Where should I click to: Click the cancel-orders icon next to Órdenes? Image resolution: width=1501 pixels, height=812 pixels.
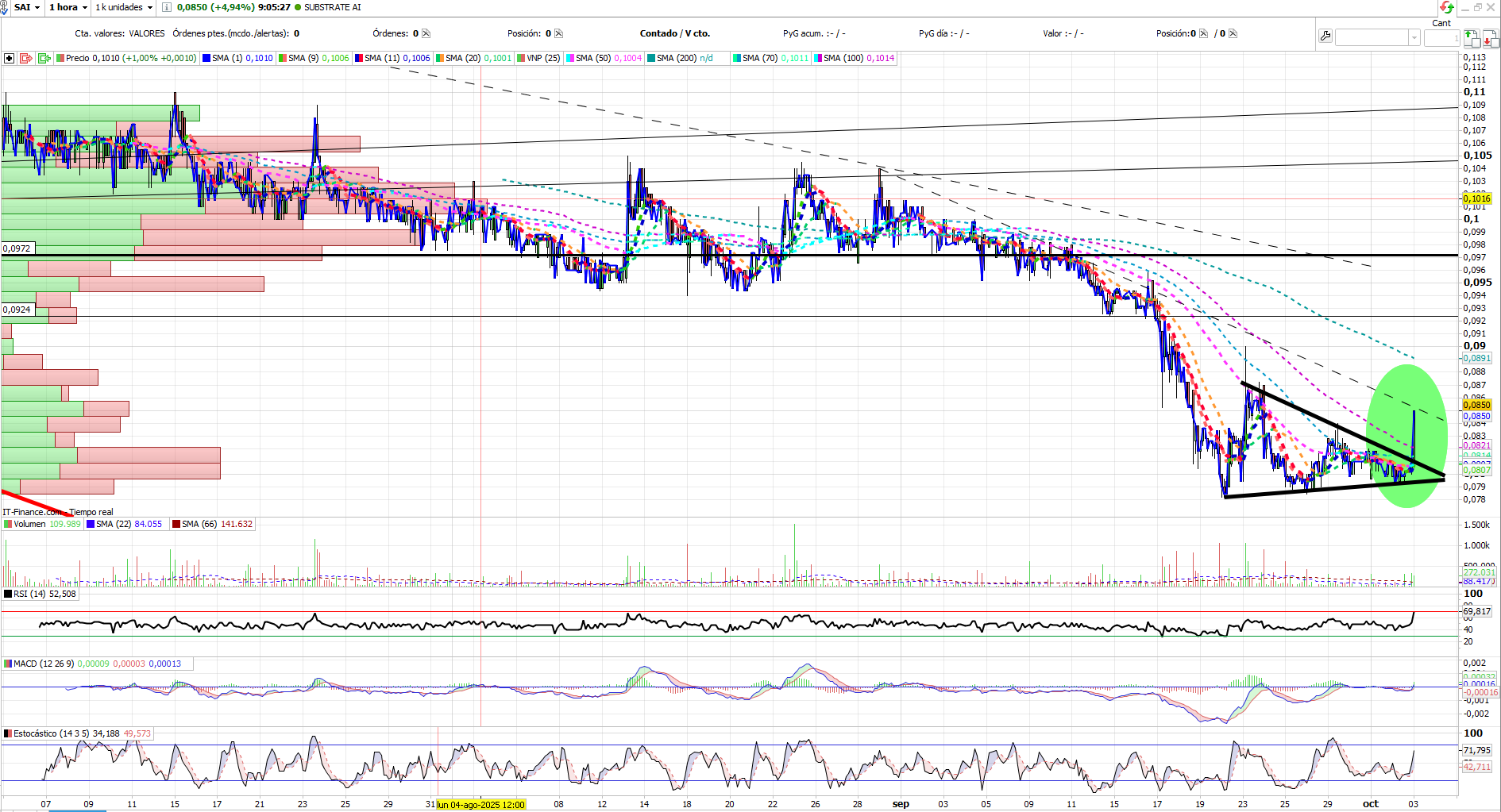pos(426,33)
